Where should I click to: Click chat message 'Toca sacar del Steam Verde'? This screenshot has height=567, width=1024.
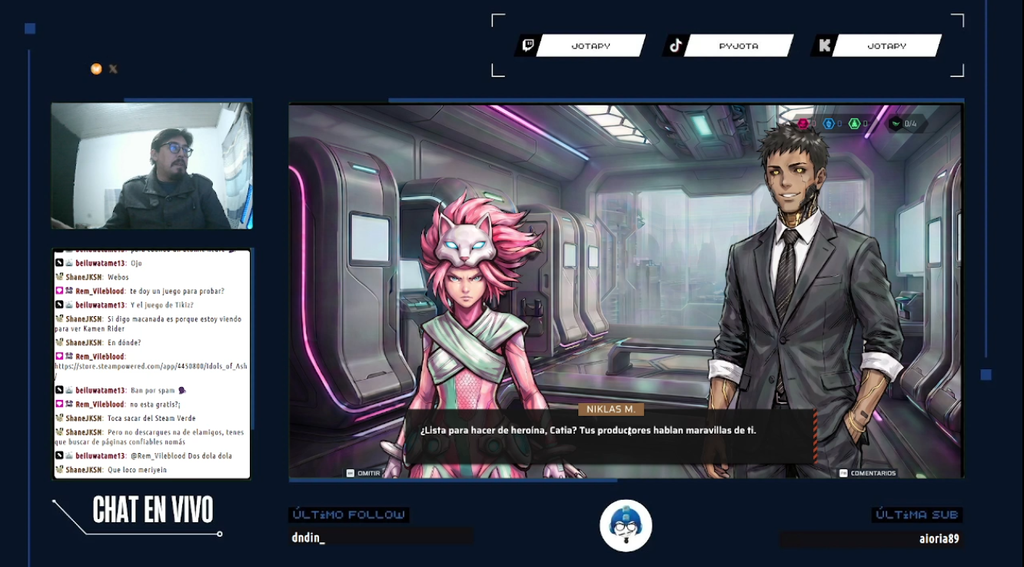[152, 418]
